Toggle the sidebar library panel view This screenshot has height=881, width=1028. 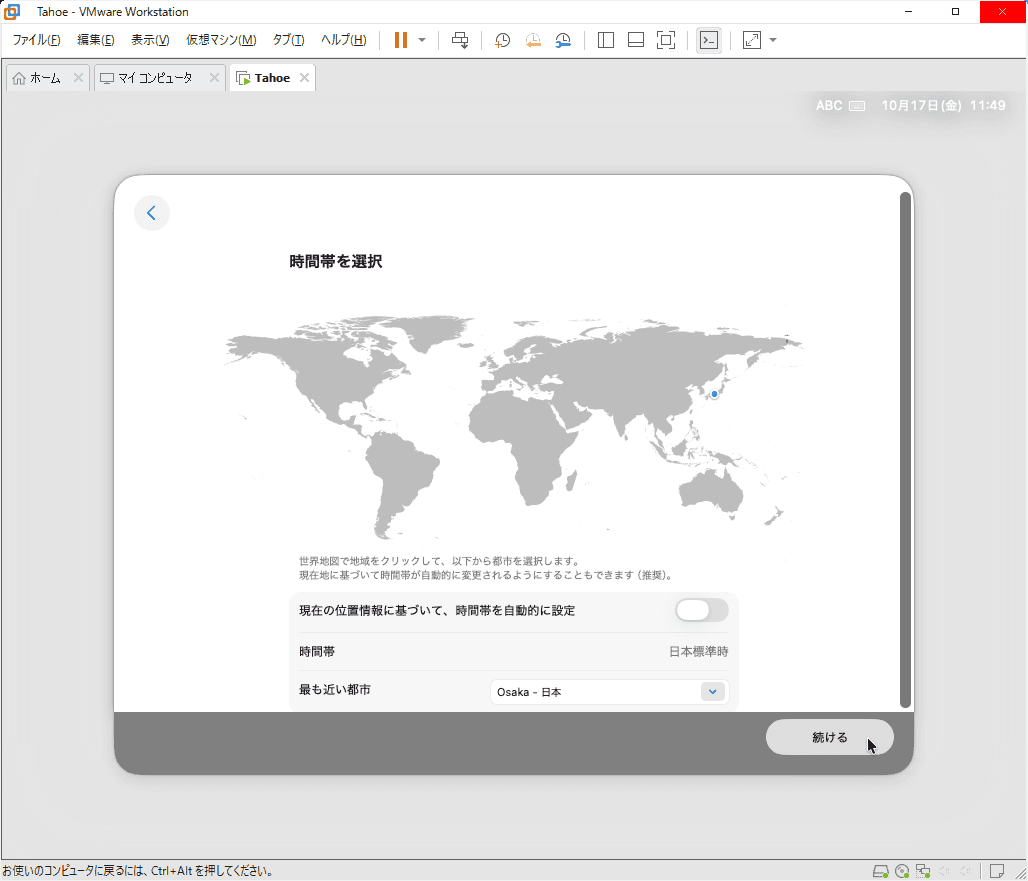tap(605, 40)
